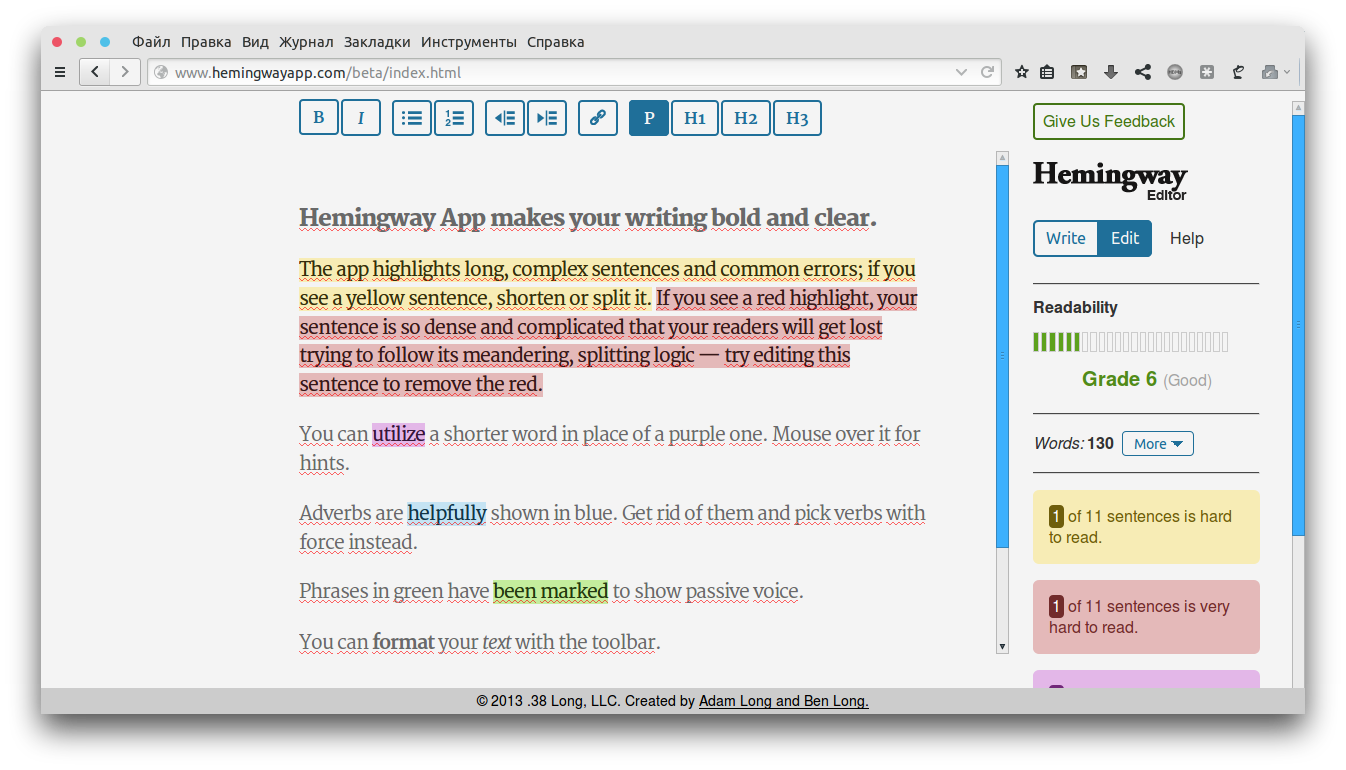
Task: Open the Правка menu
Action: point(206,42)
